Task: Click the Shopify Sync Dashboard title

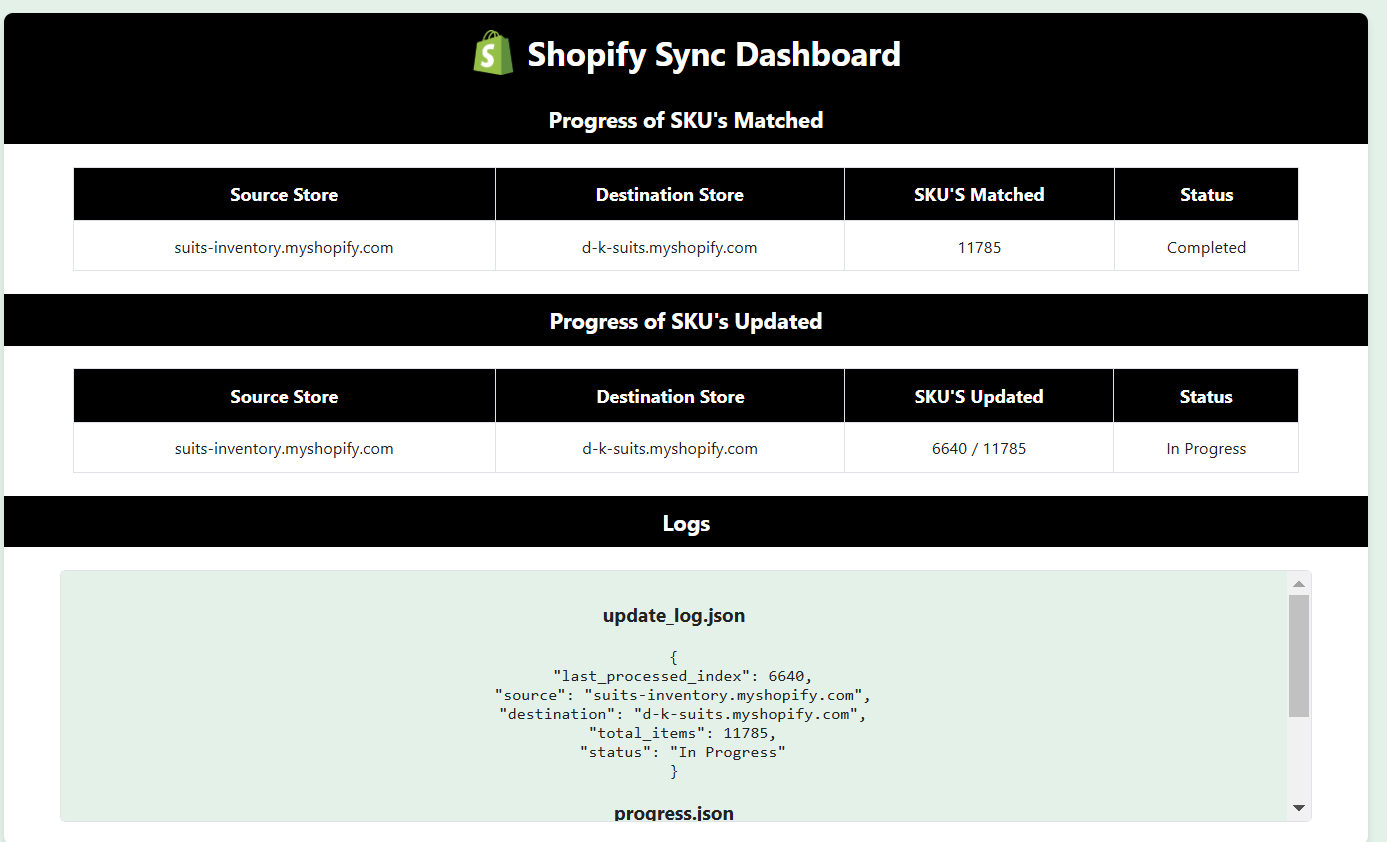Action: pos(714,54)
